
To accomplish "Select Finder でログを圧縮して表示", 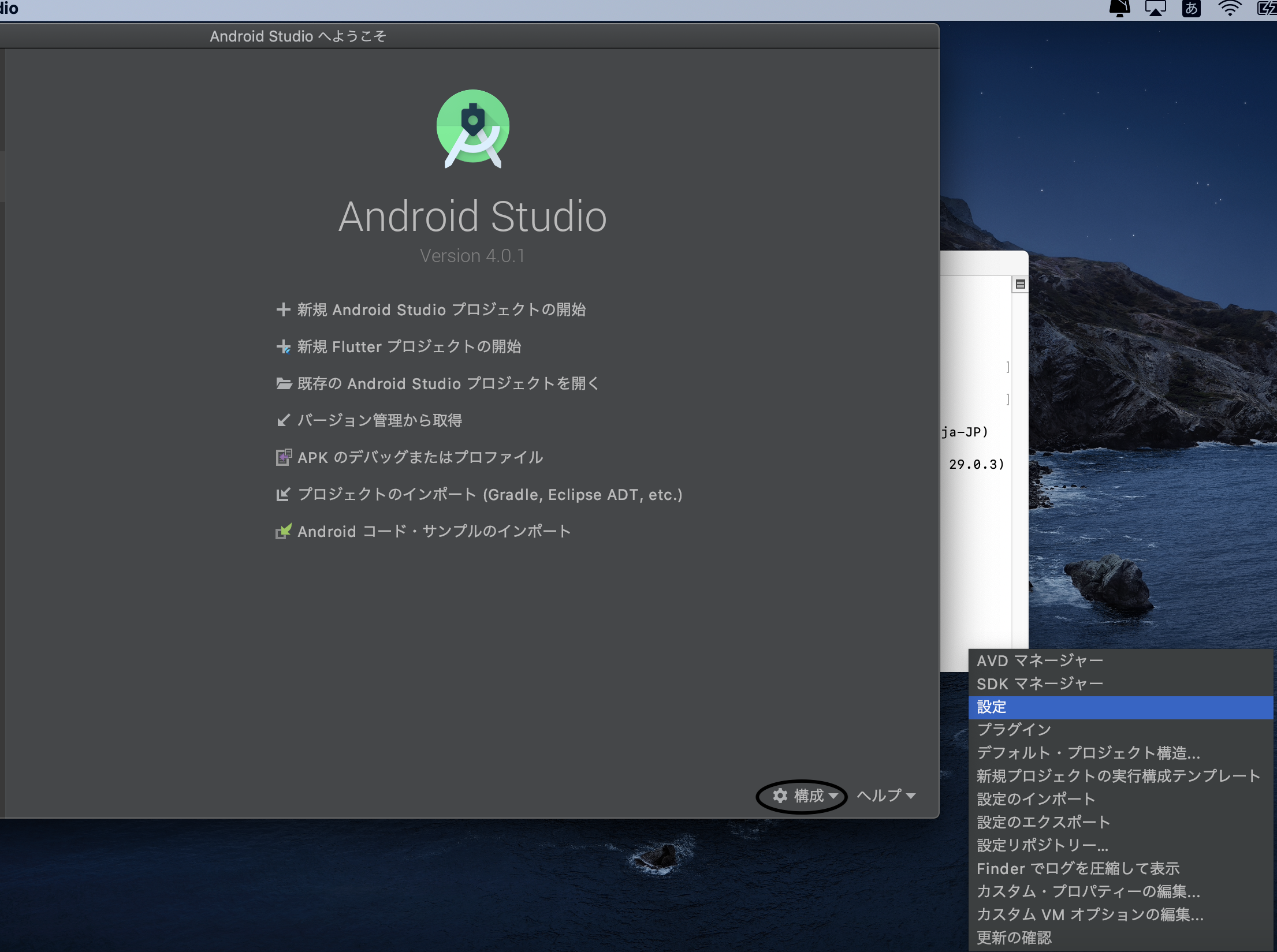I will [x=1120, y=868].
